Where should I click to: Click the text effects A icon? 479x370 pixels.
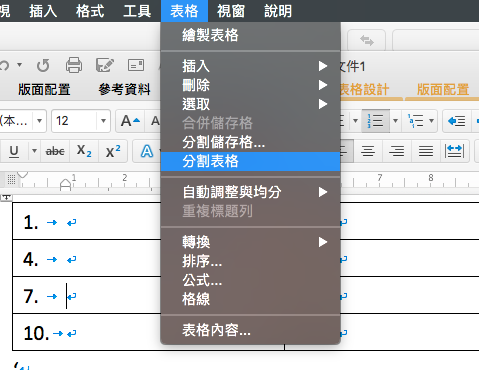147,151
